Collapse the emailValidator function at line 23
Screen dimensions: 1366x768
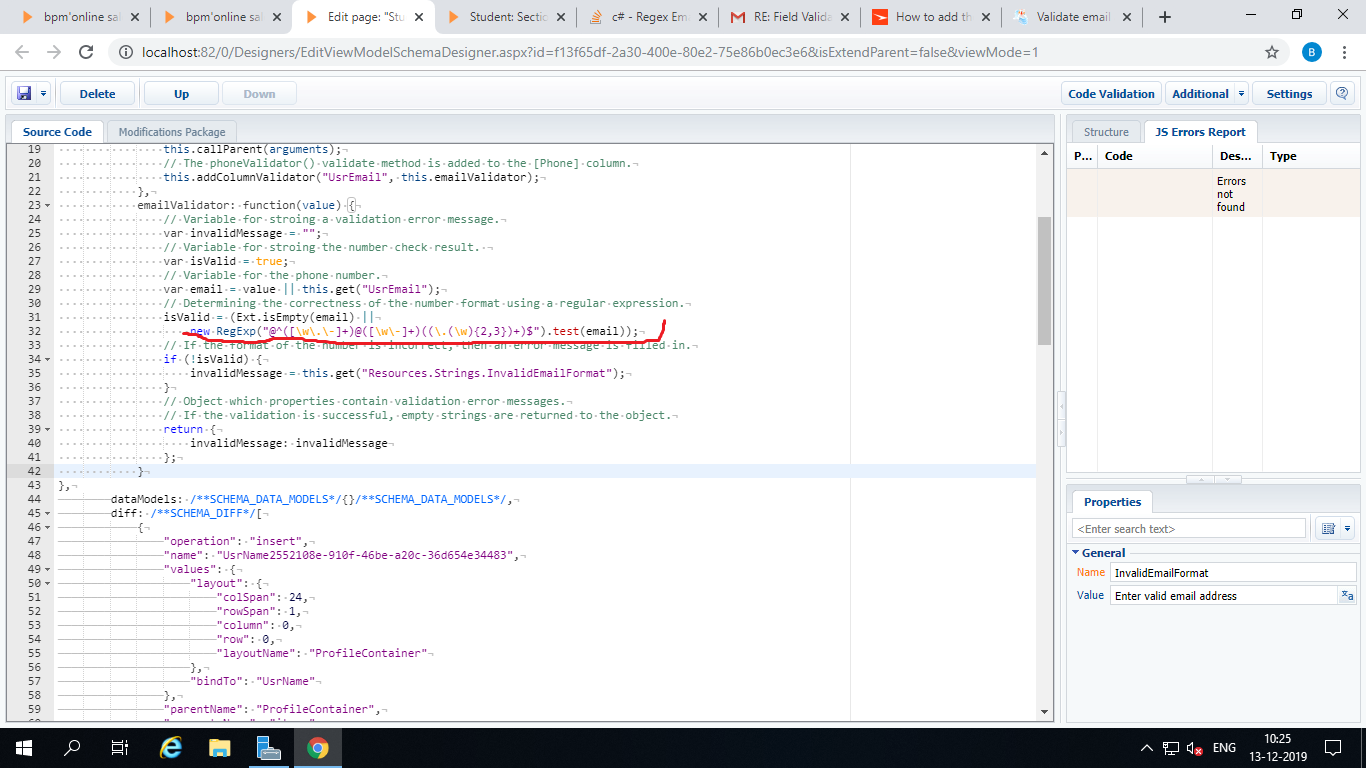48,205
